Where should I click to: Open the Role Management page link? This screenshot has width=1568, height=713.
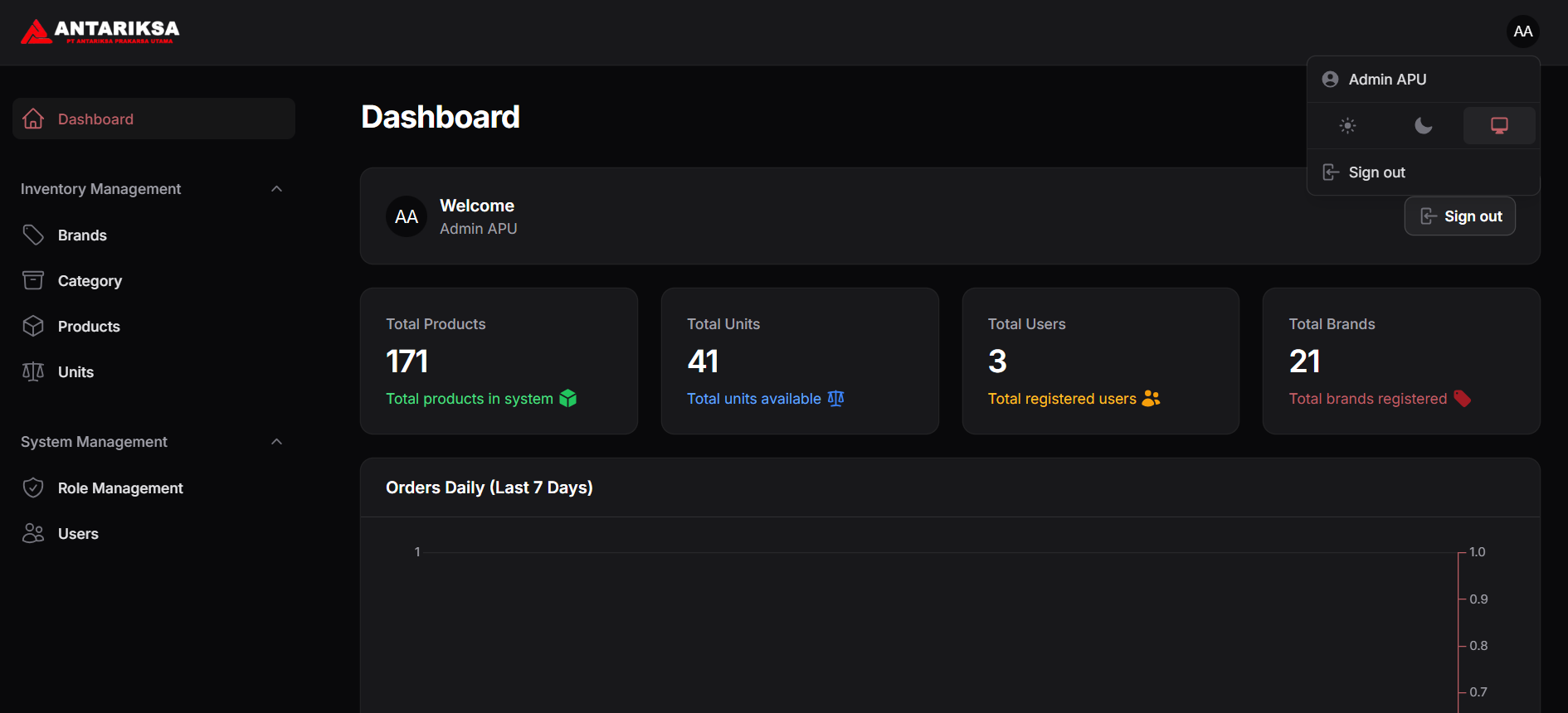pyautogui.click(x=120, y=488)
